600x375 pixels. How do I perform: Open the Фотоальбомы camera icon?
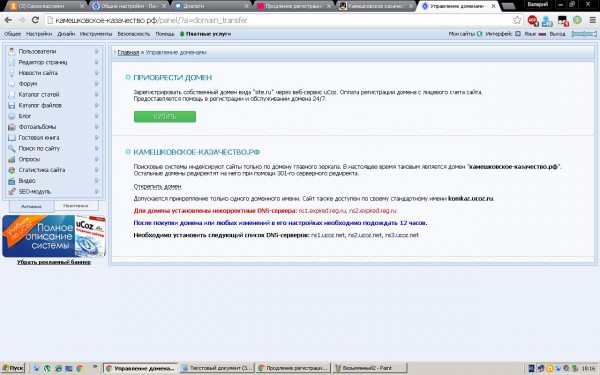[12, 127]
